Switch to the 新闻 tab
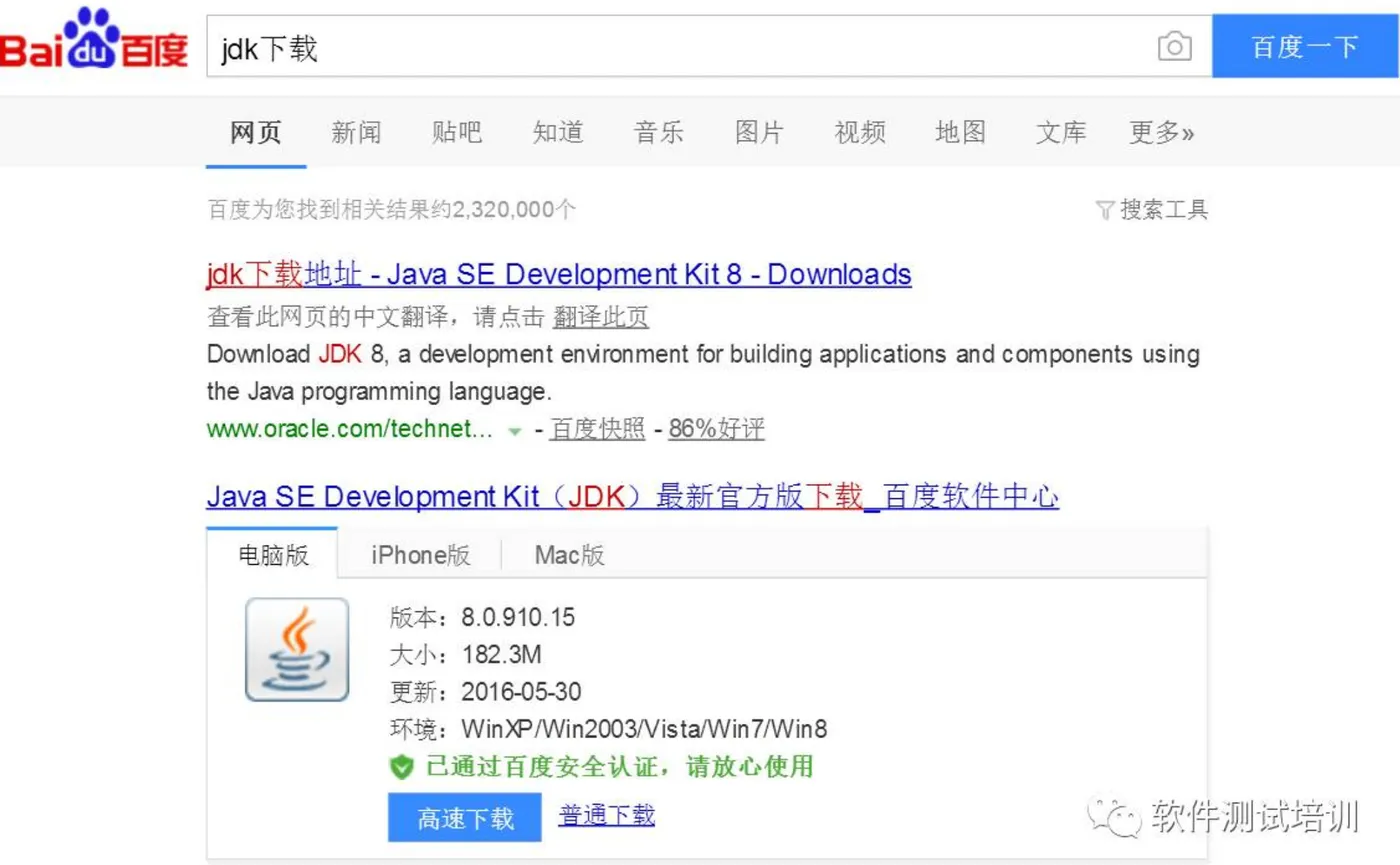1400x865 pixels. (356, 132)
